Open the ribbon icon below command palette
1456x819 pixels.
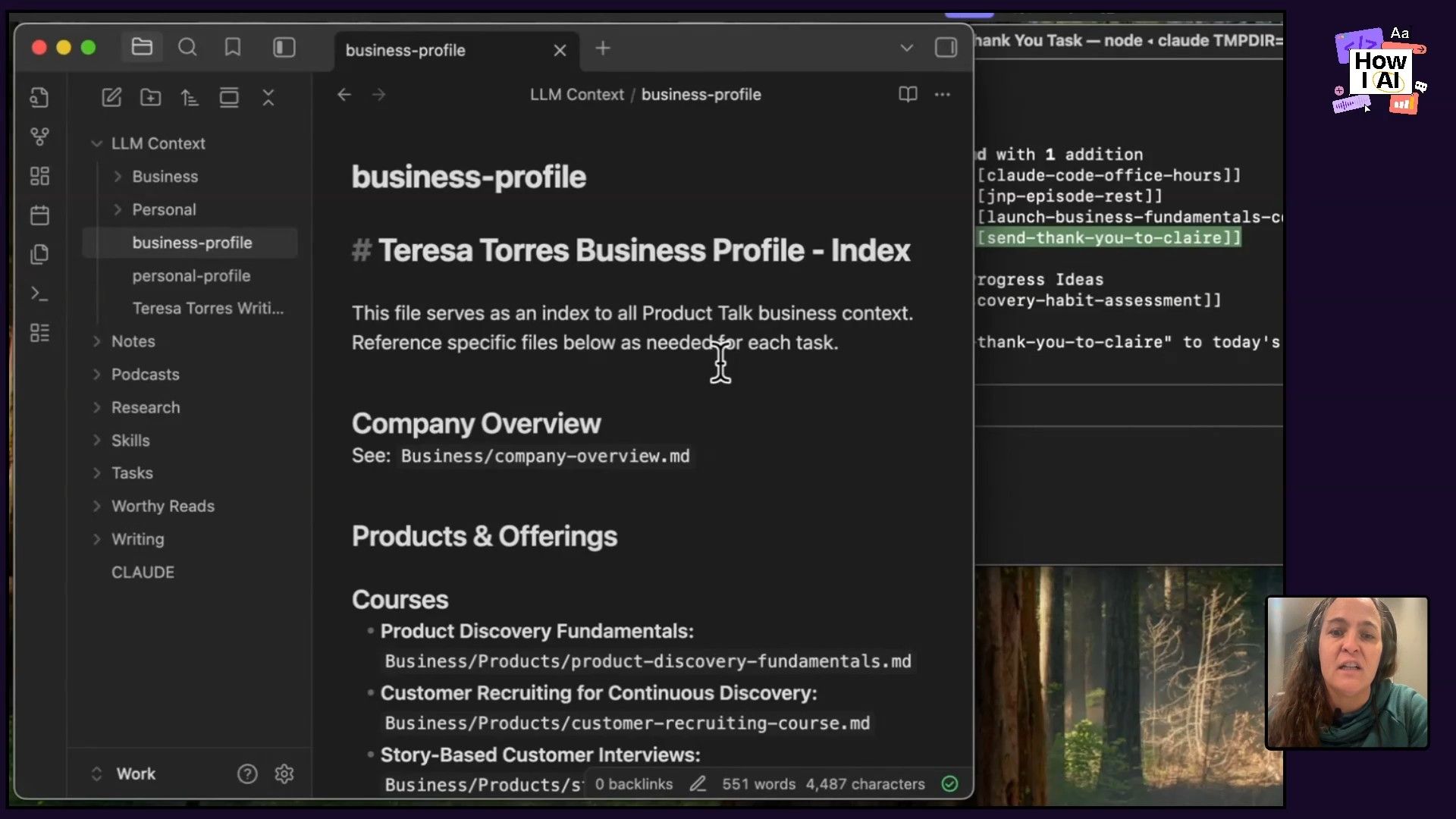coord(39,333)
